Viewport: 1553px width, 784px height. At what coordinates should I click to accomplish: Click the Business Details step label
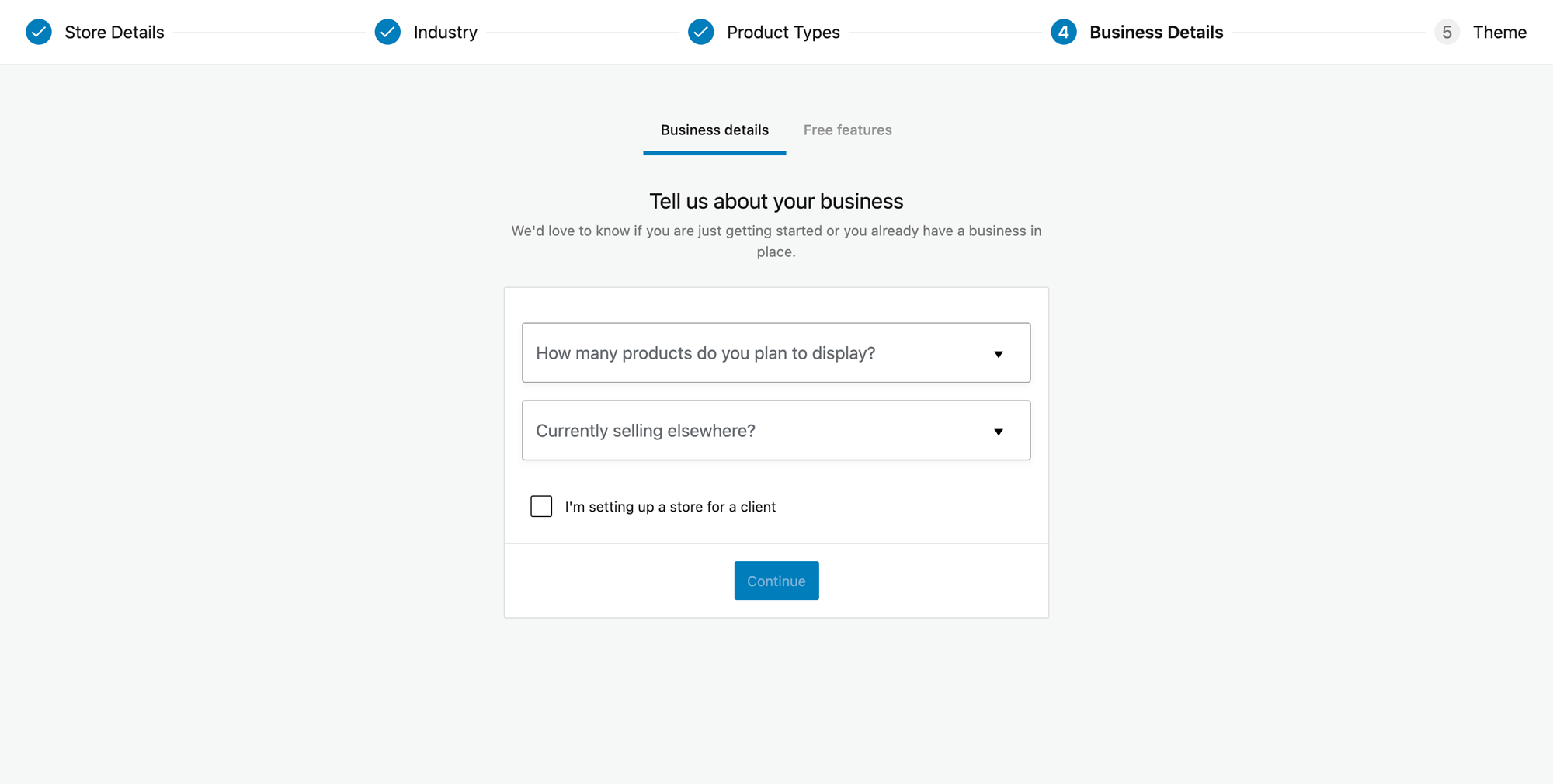pyautogui.click(x=1155, y=32)
